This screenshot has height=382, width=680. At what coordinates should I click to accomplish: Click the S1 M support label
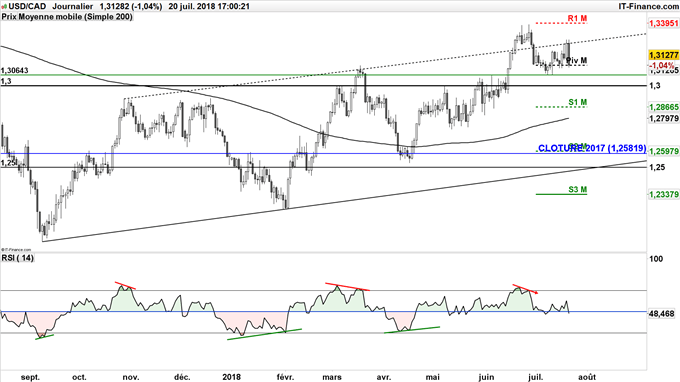pyautogui.click(x=577, y=102)
